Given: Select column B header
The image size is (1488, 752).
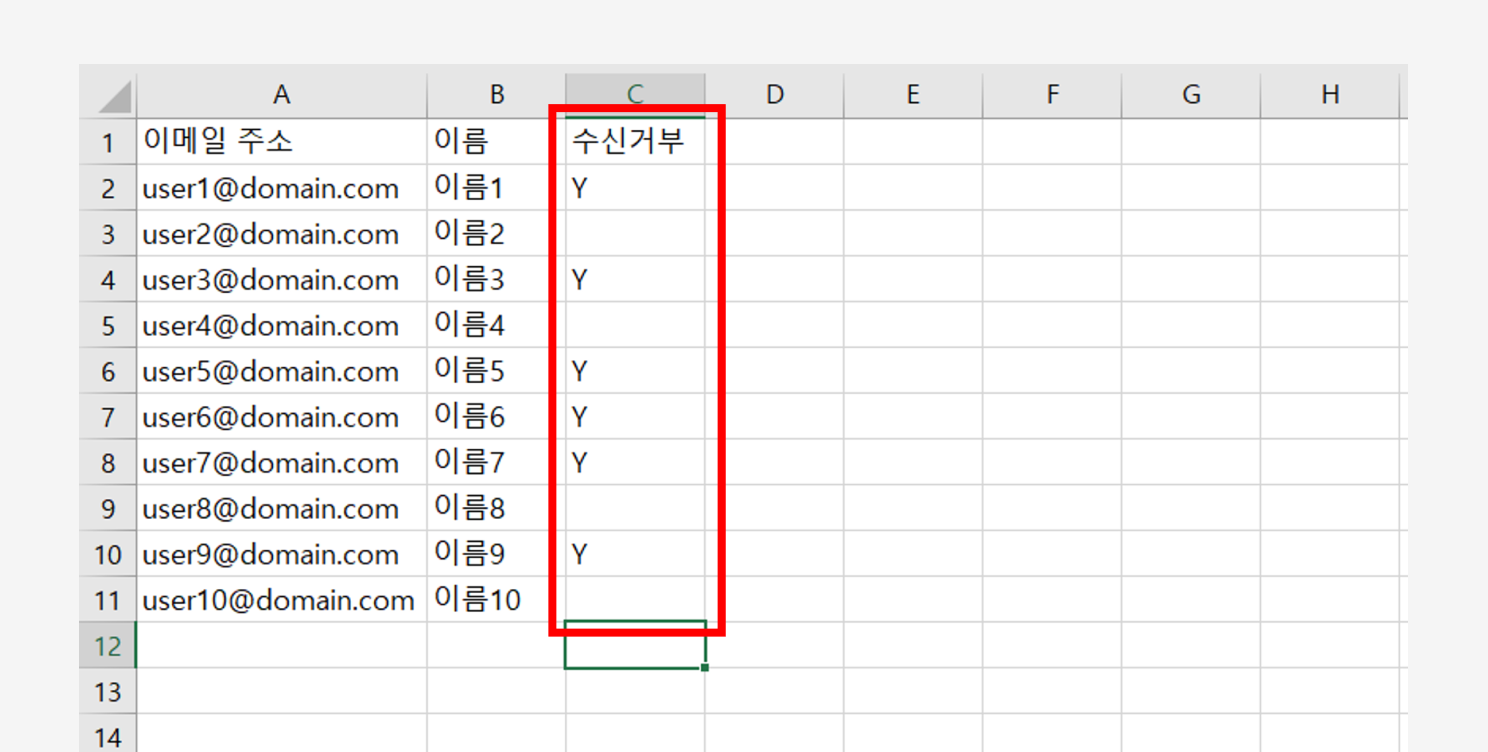Looking at the screenshot, I should click(x=496, y=95).
